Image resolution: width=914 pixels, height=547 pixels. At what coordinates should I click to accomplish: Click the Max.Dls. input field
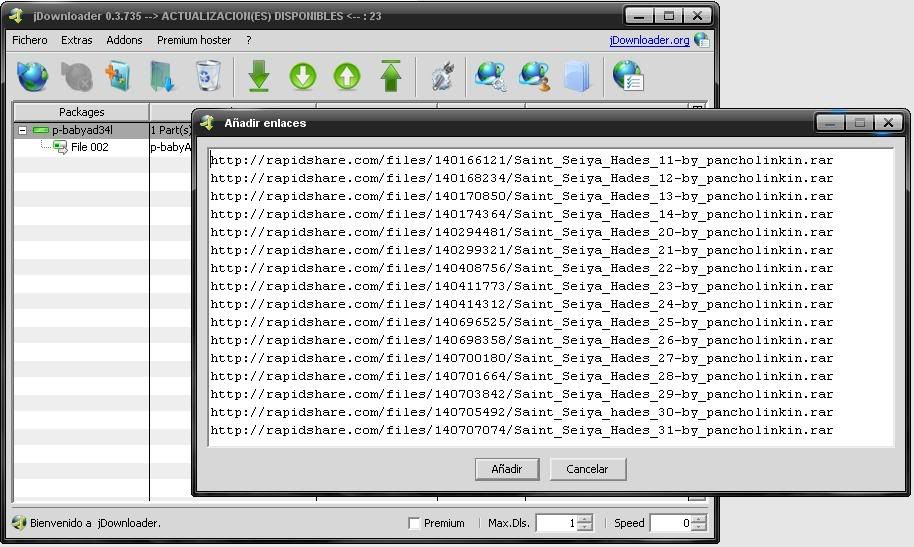(557, 523)
